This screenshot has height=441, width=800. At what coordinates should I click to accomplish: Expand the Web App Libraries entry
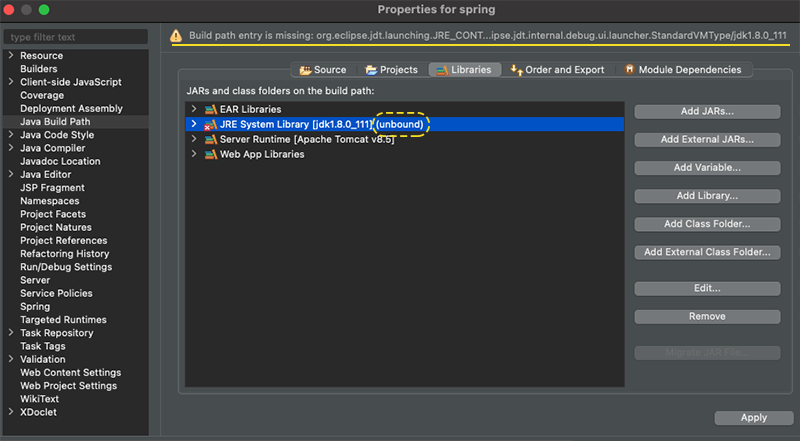coord(194,154)
